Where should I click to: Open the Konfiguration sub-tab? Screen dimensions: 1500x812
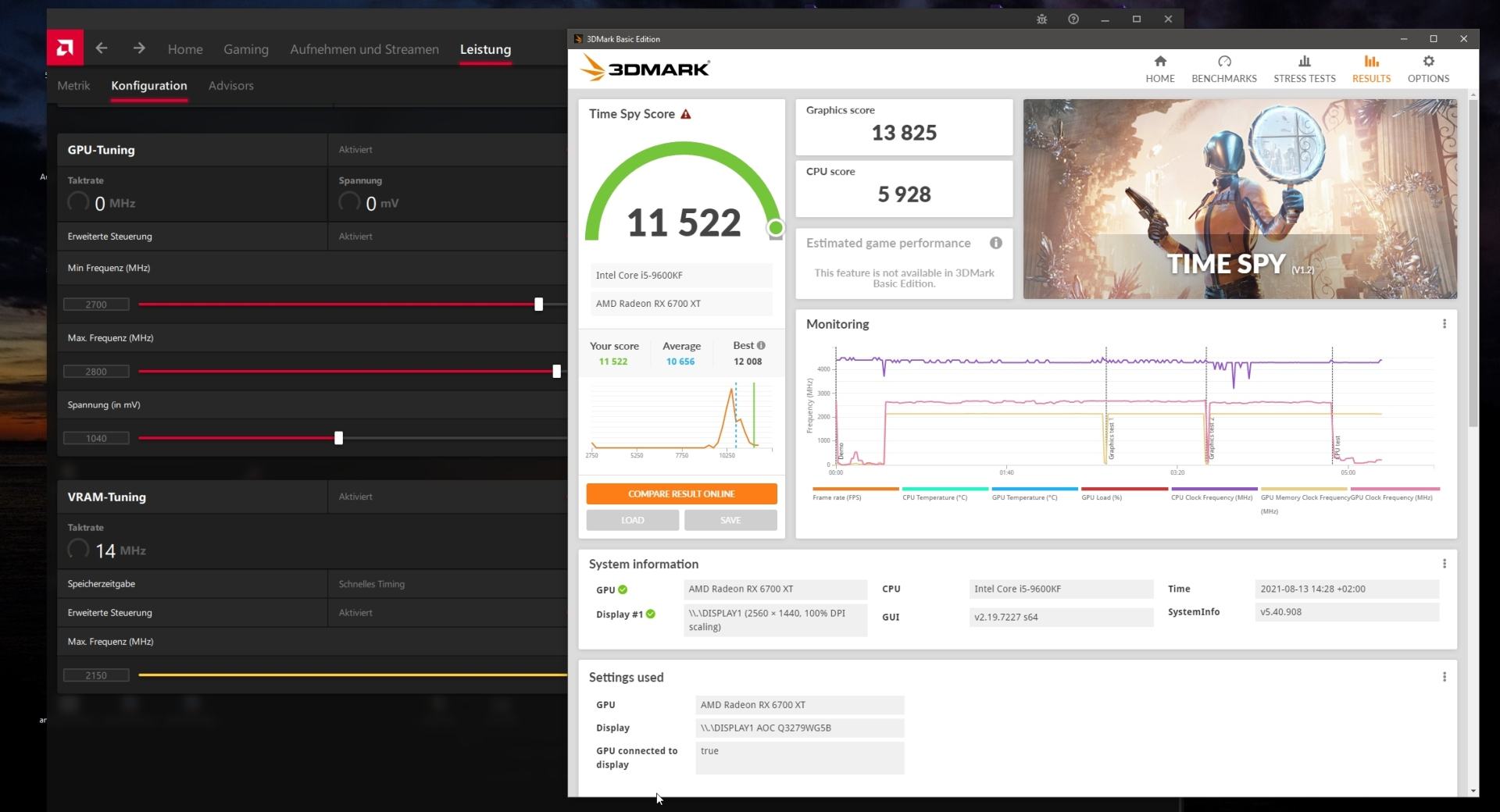(x=149, y=86)
